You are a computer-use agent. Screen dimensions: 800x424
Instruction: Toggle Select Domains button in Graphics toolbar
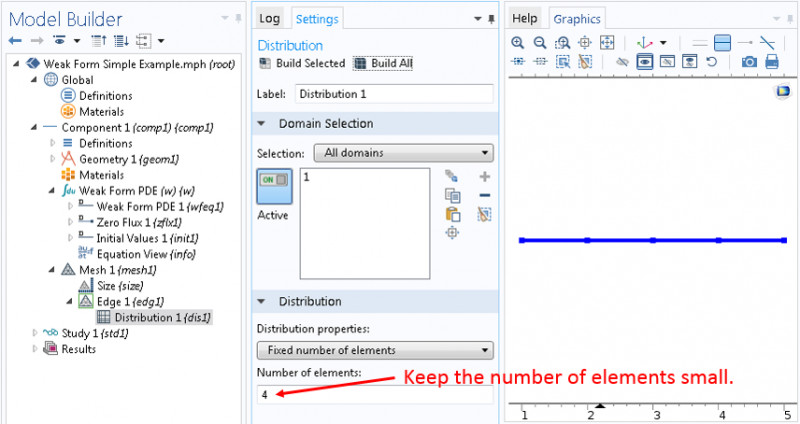[x=722, y=43]
